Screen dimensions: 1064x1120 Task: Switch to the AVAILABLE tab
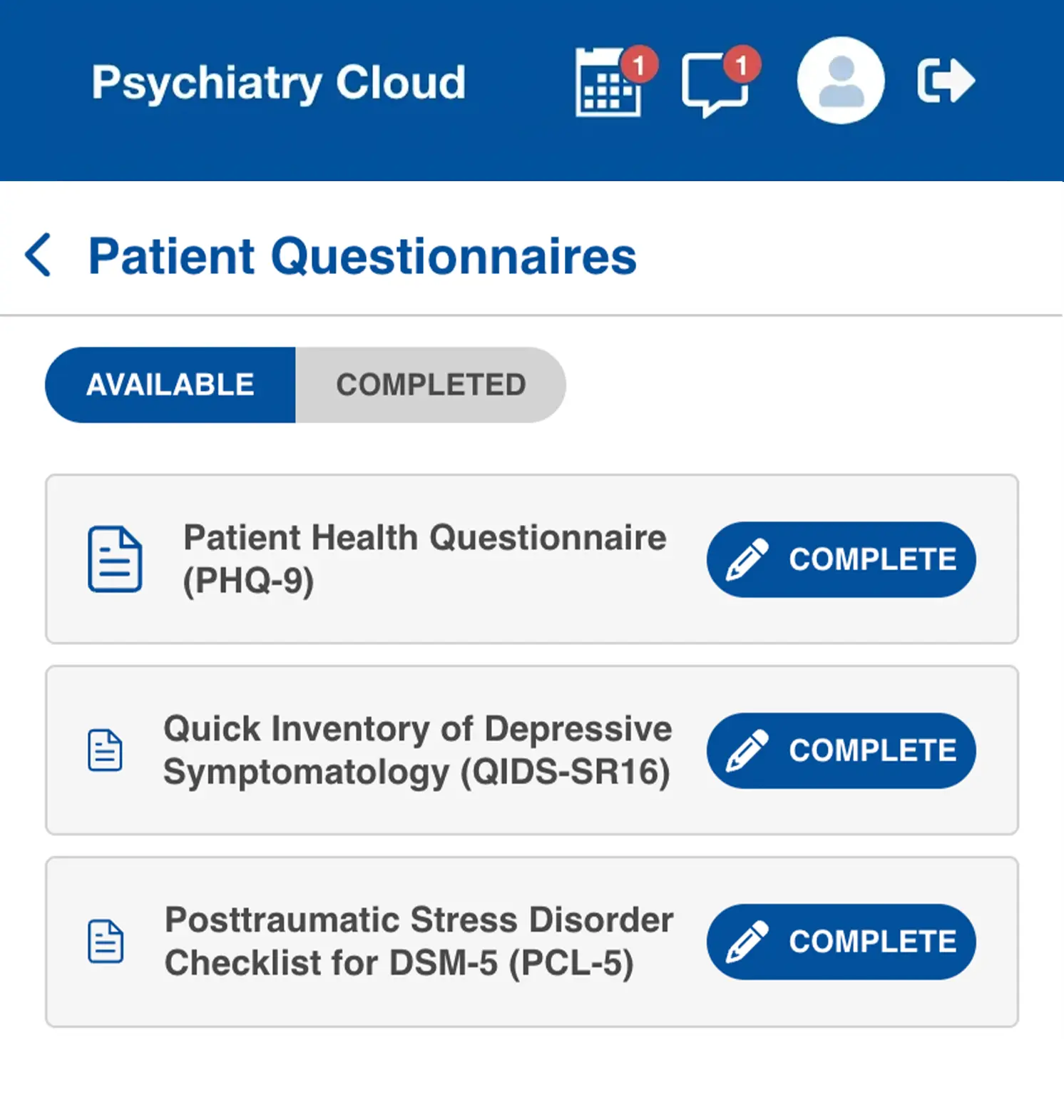pyautogui.click(x=170, y=385)
